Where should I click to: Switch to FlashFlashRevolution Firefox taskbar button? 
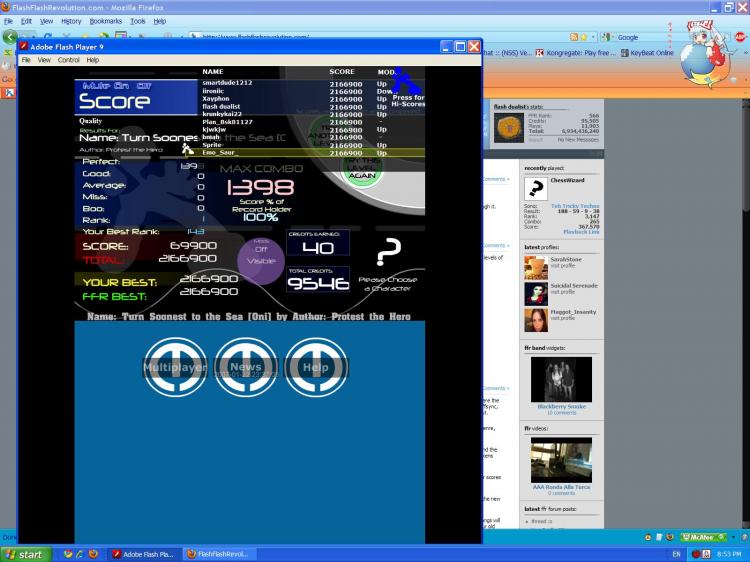219,554
